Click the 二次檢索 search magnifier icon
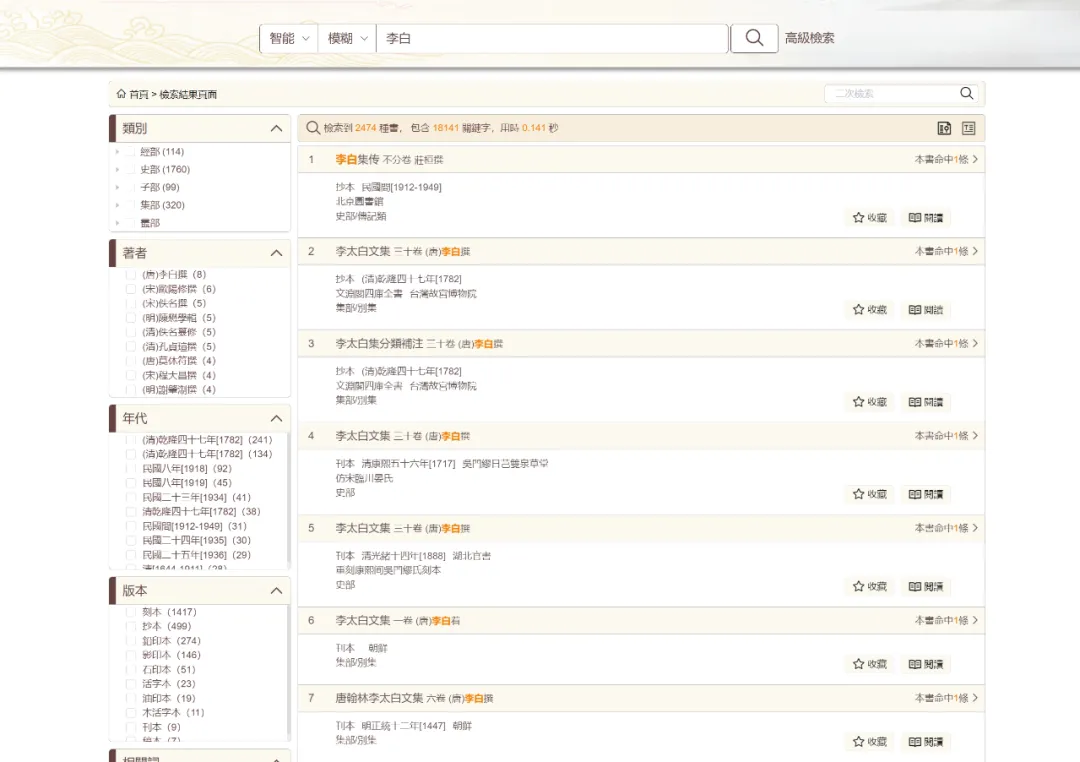 pyautogui.click(x=966, y=93)
